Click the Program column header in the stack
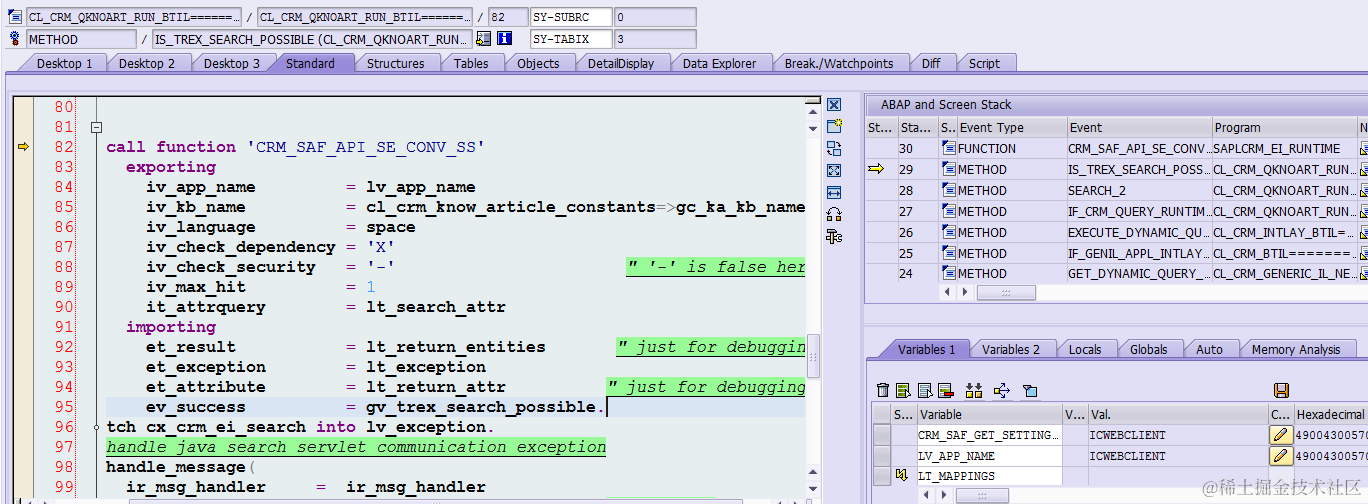Screen dimensions: 1368x504 coord(1283,128)
